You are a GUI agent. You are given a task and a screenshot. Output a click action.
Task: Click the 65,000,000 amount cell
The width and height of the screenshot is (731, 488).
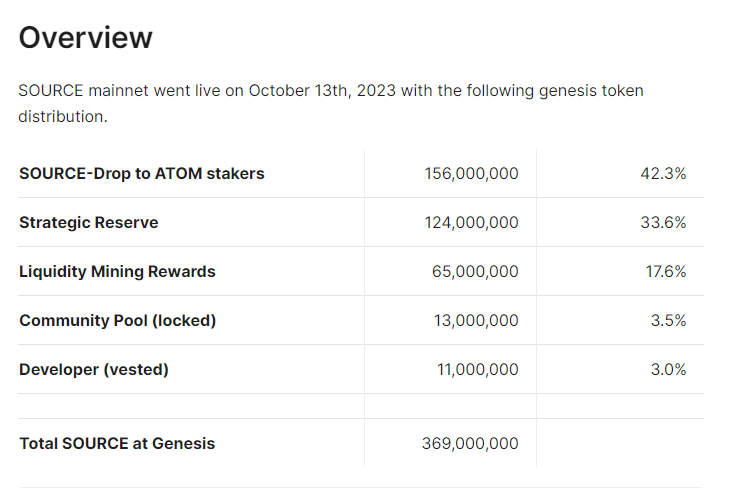pos(477,271)
